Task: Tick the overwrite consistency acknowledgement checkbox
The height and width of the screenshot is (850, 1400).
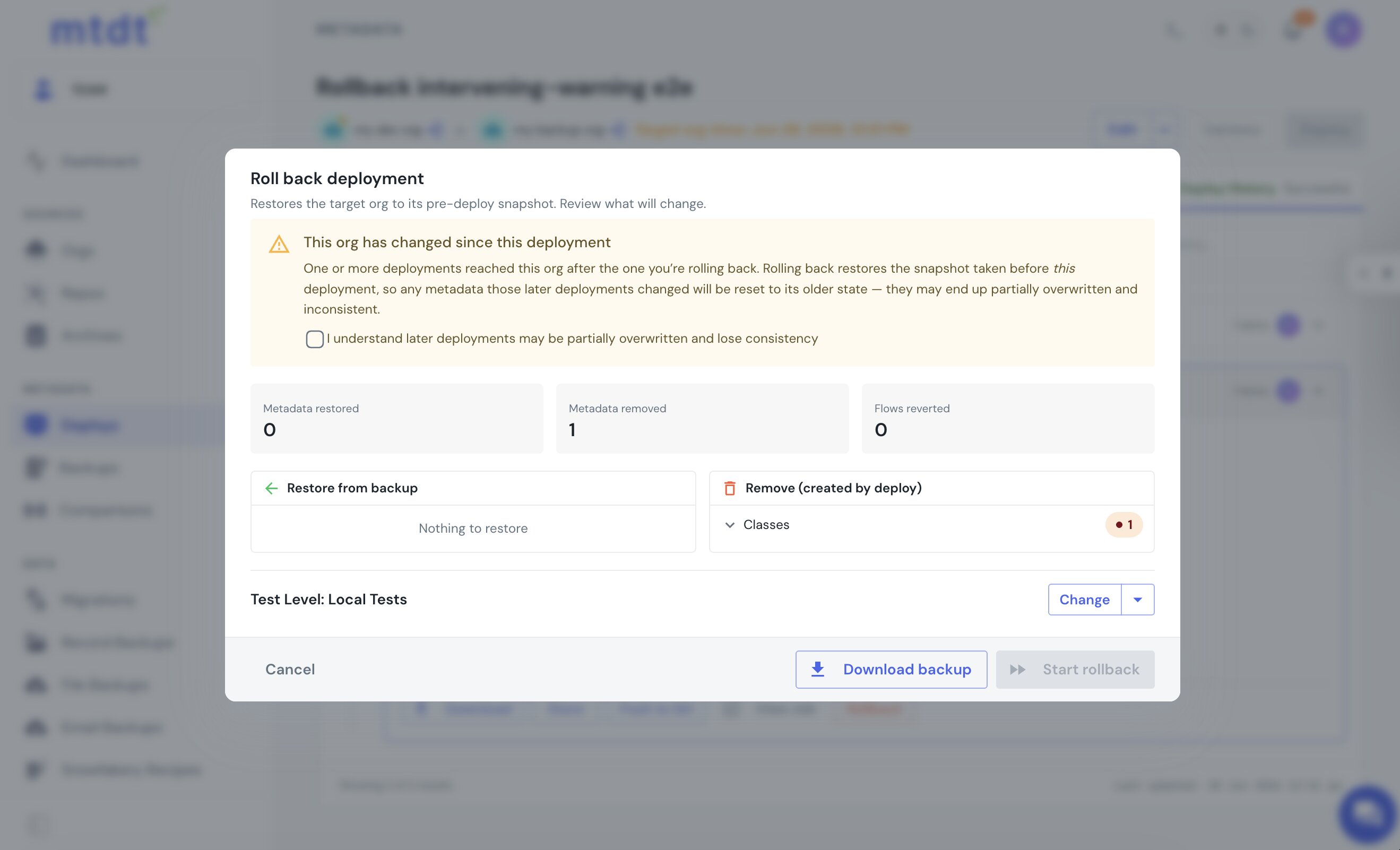Action: coord(314,339)
